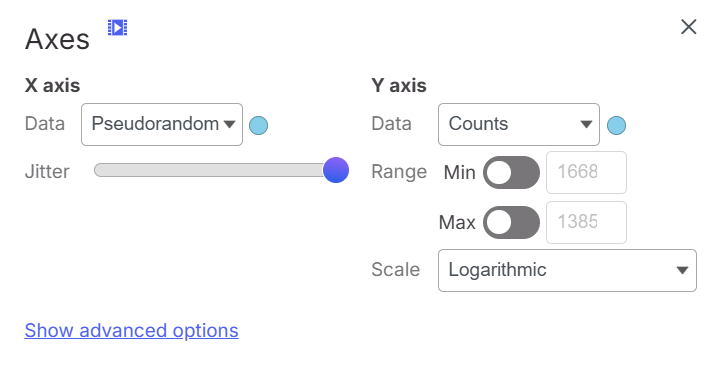Enable the Min range toggle
Viewport: 721px width, 365px height.
511,172
